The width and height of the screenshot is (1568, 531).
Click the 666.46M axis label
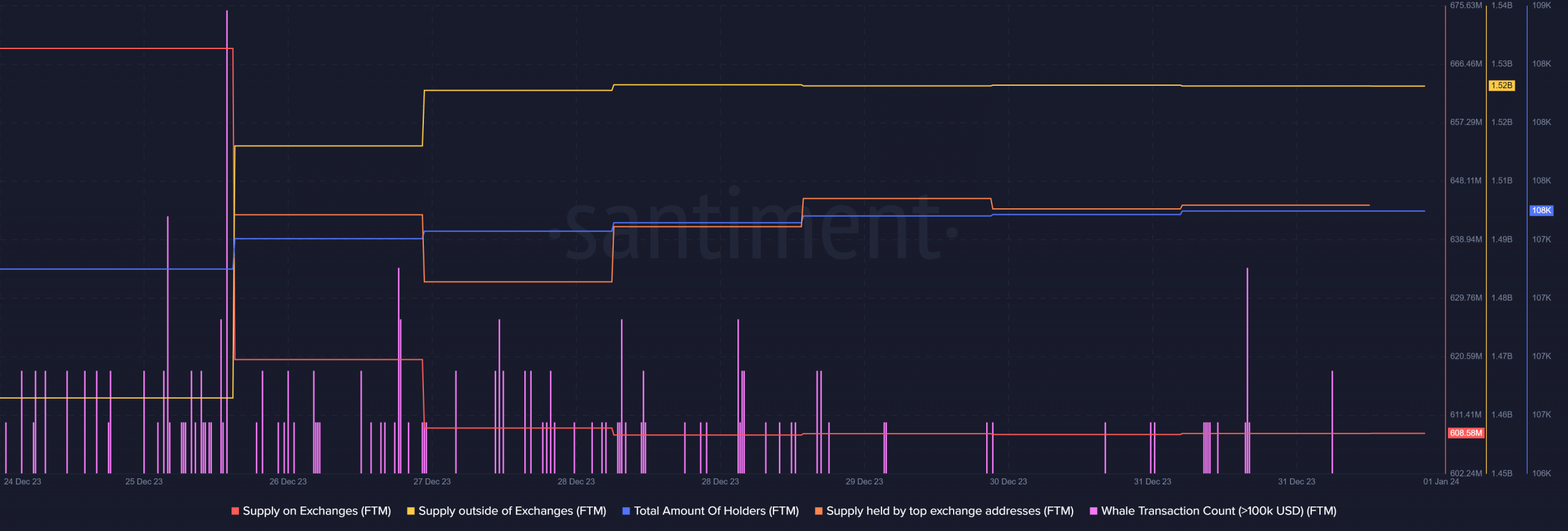tap(1466, 64)
